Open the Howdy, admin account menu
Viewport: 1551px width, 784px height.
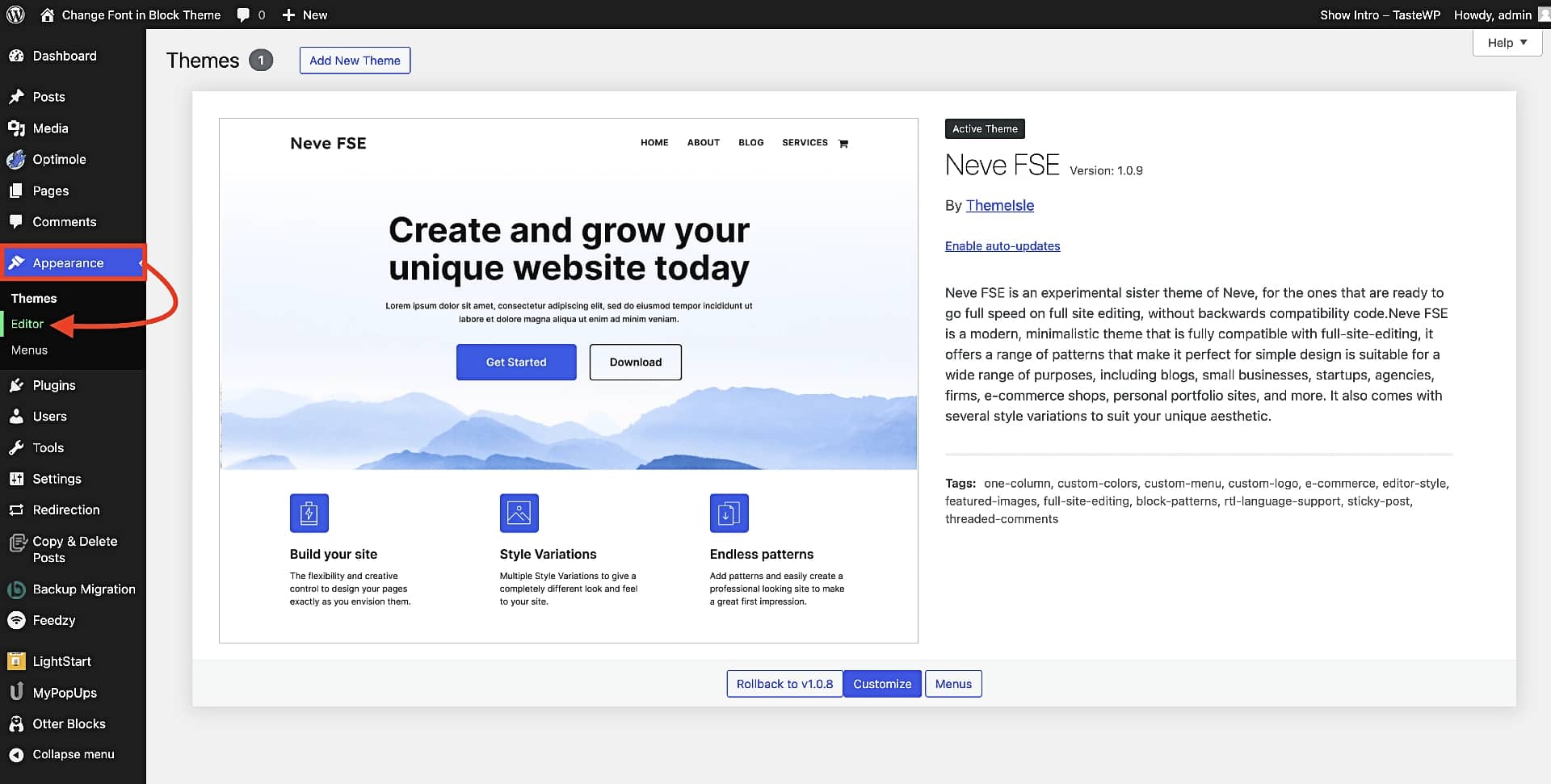pos(1501,15)
